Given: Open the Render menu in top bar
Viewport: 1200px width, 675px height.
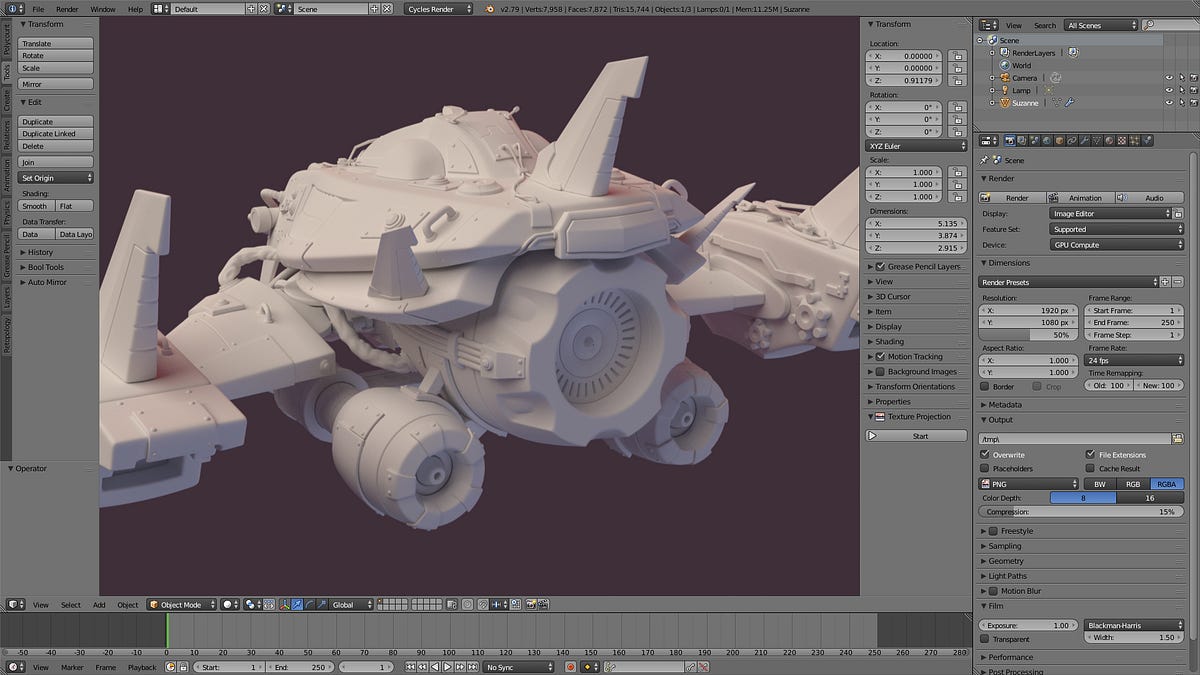Looking at the screenshot, I should tap(67, 9).
